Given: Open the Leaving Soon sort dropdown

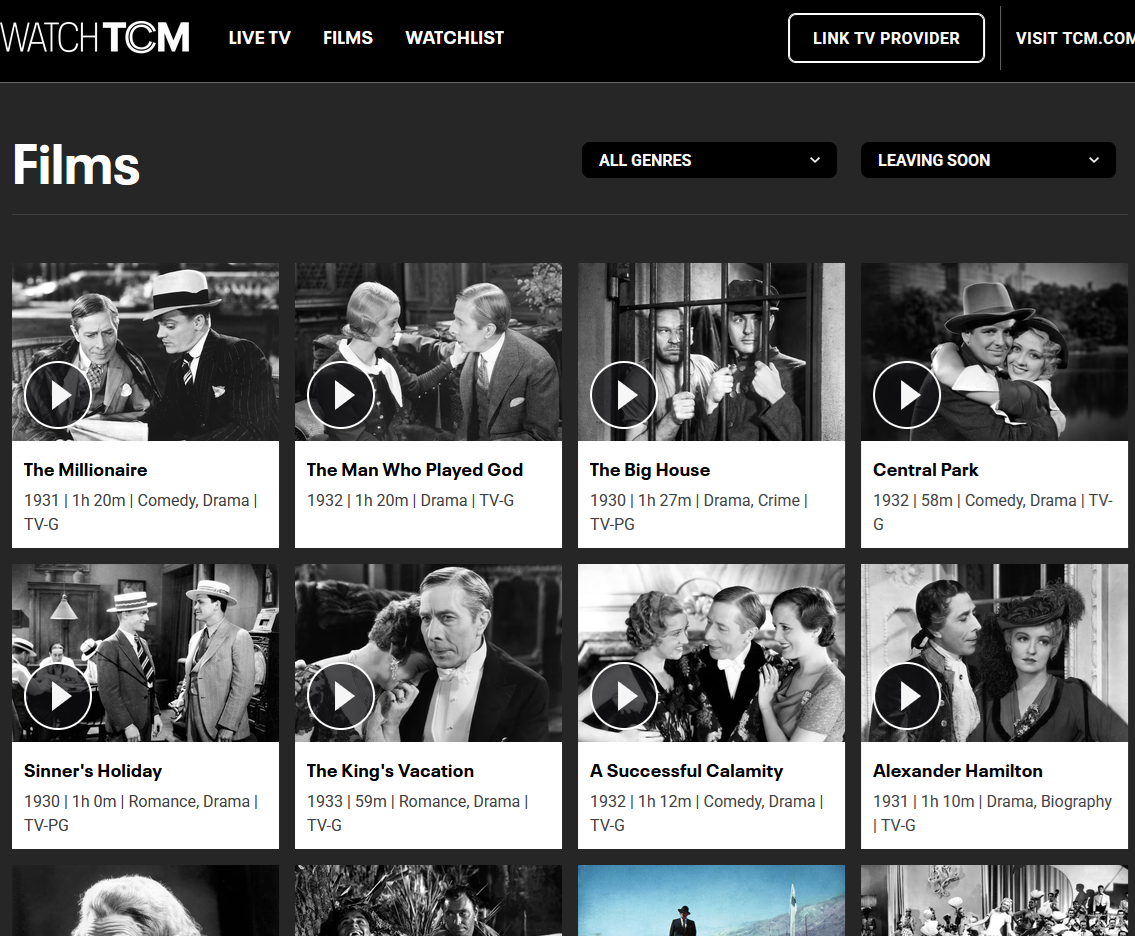Looking at the screenshot, I should click(x=988, y=160).
